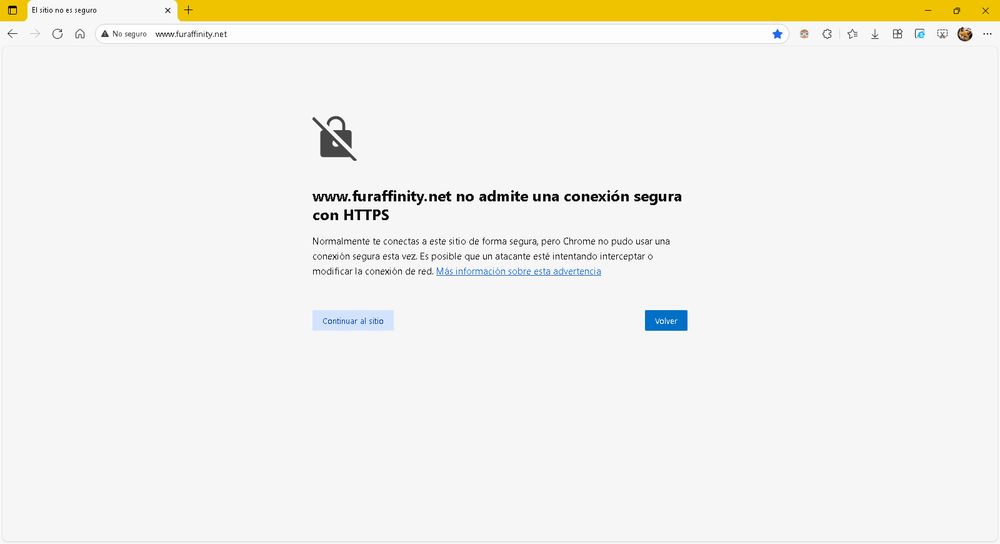Open the Settings and more ellipsis menu
The height and width of the screenshot is (544, 1000).
click(987, 34)
